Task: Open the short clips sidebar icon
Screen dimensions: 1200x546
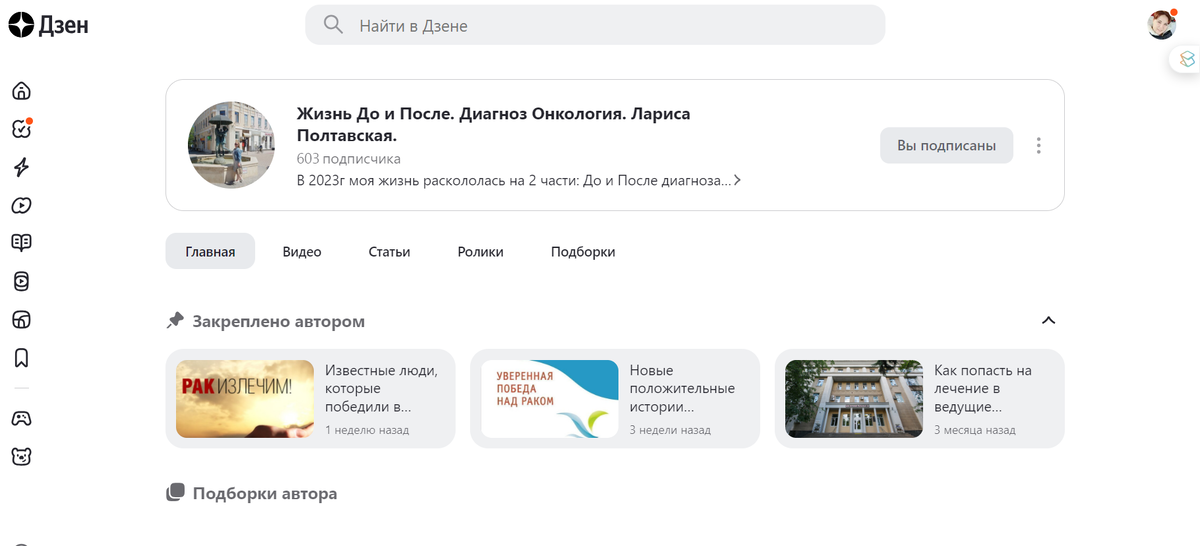Action: pyautogui.click(x=21, y=282)
